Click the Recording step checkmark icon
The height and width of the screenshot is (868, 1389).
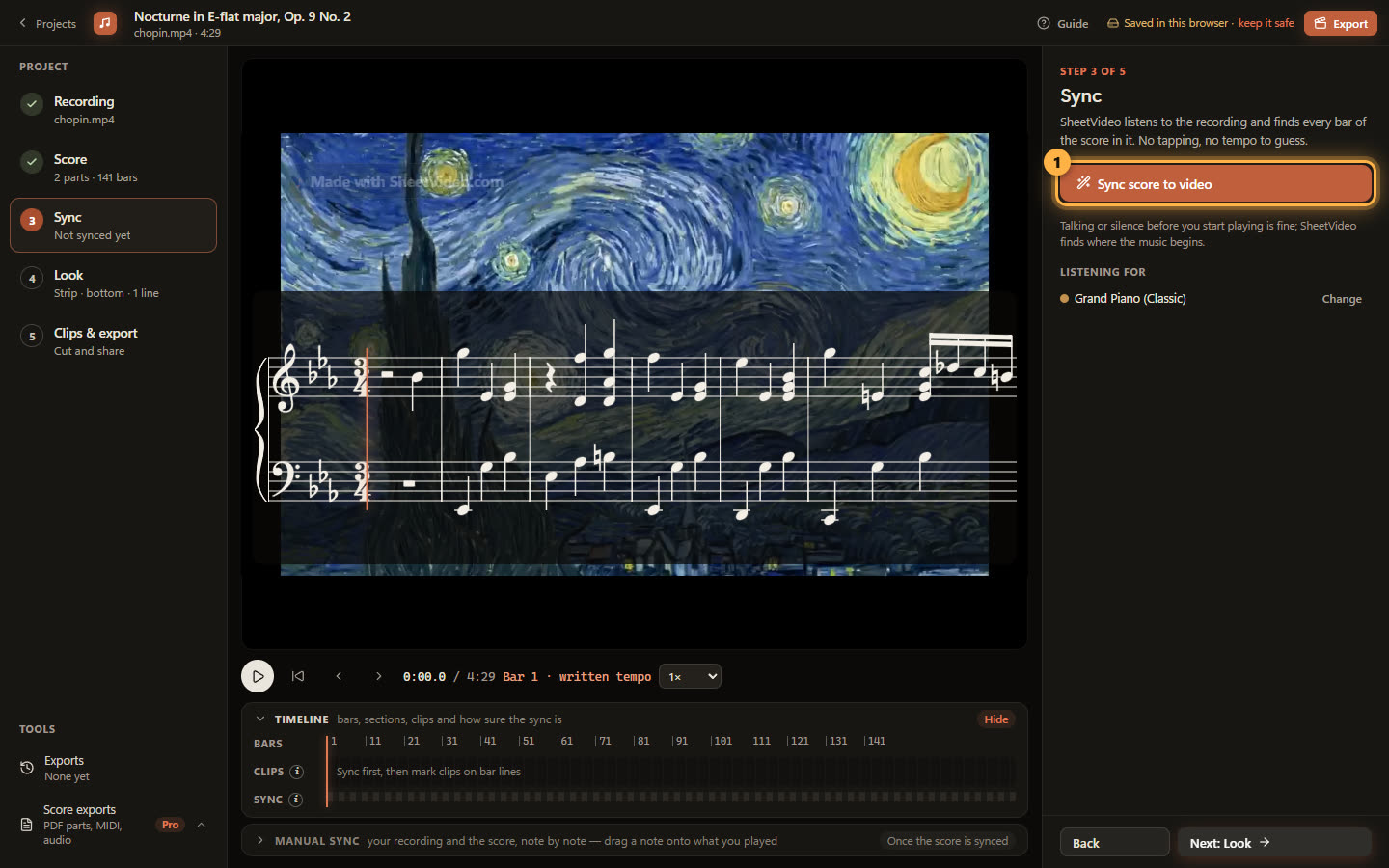[x=32, y=103]
